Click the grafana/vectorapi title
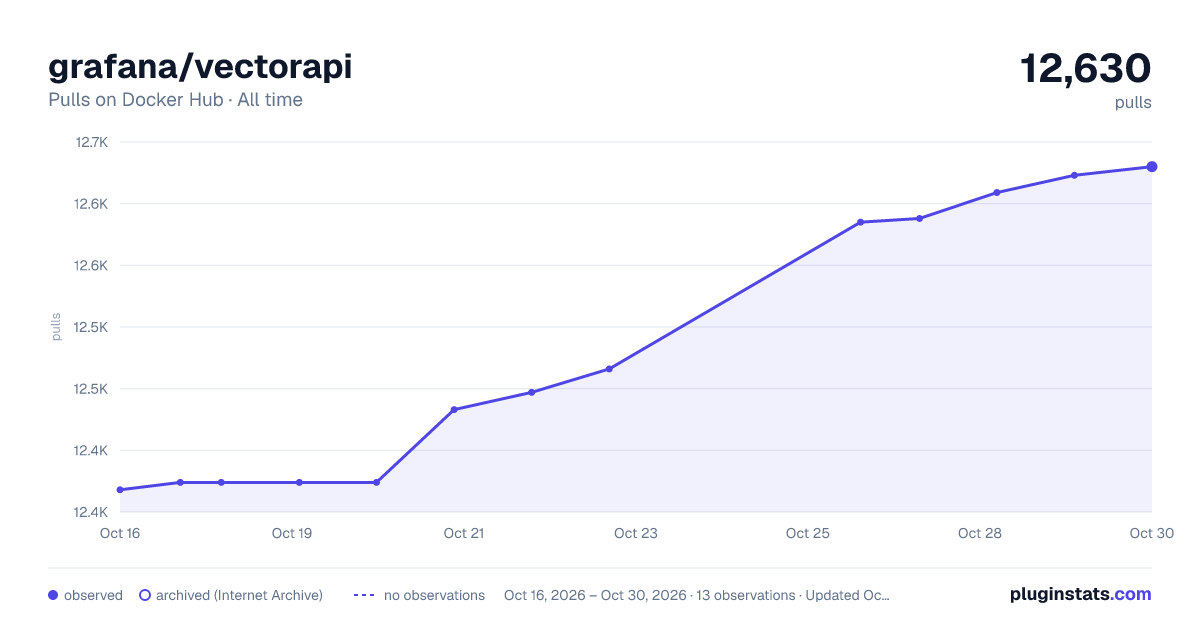 click(200, 67)
